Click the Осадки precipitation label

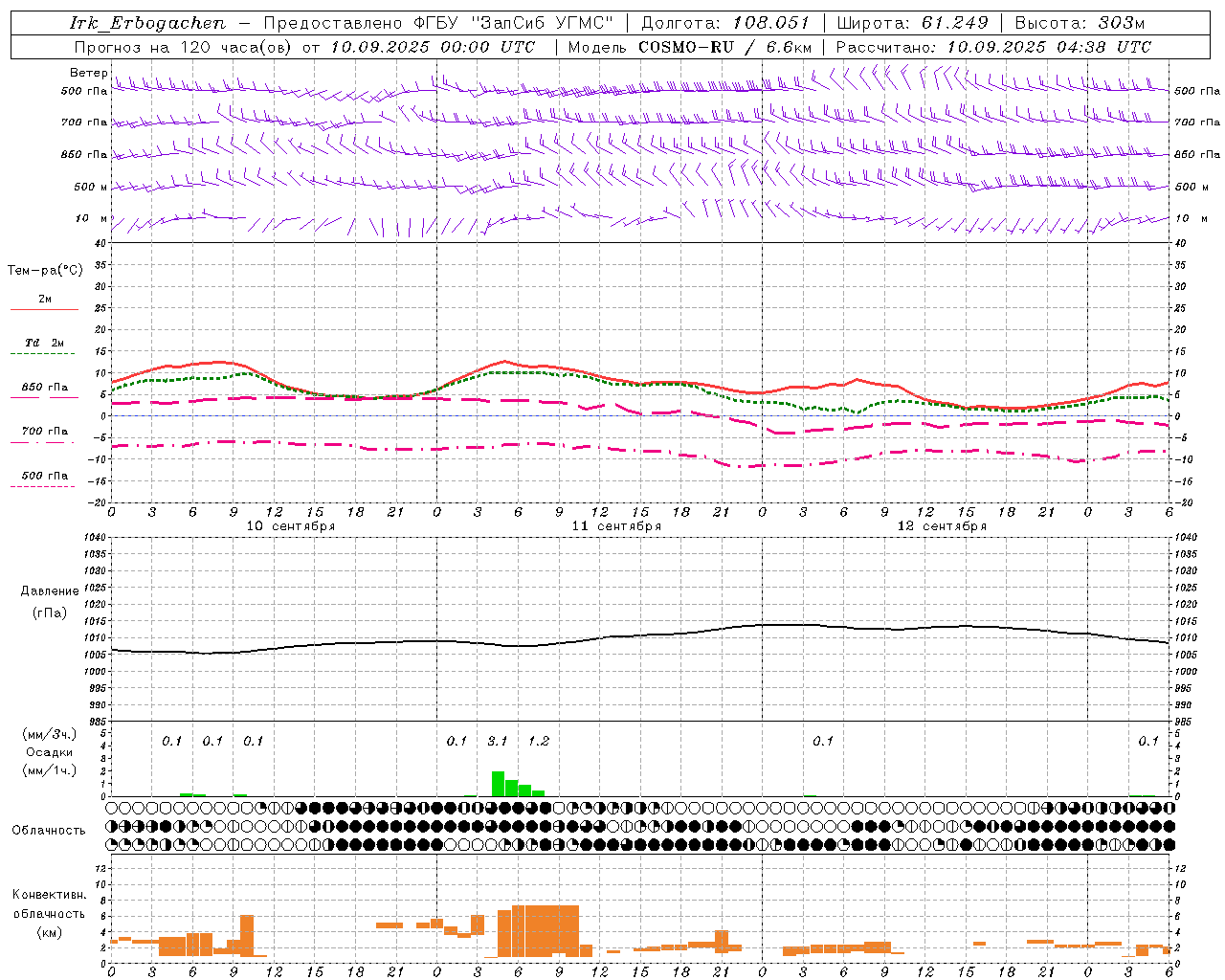(x=50, y=752)
